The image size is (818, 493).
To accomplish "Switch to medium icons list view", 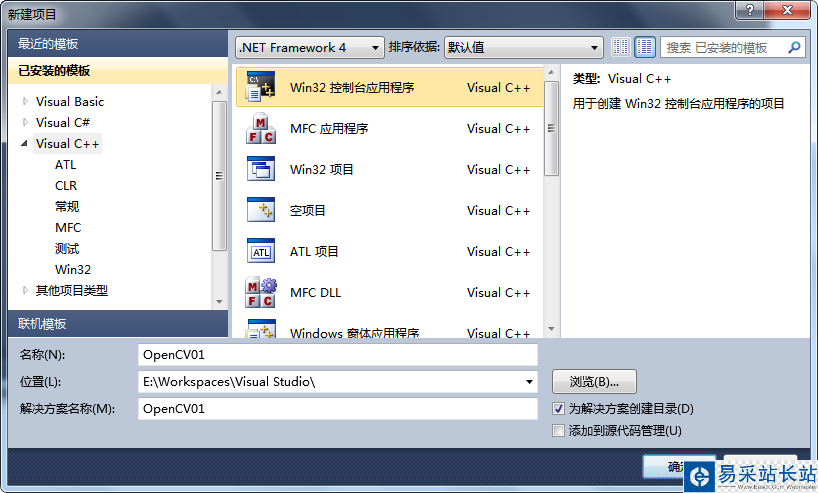I will pos(645,47).
